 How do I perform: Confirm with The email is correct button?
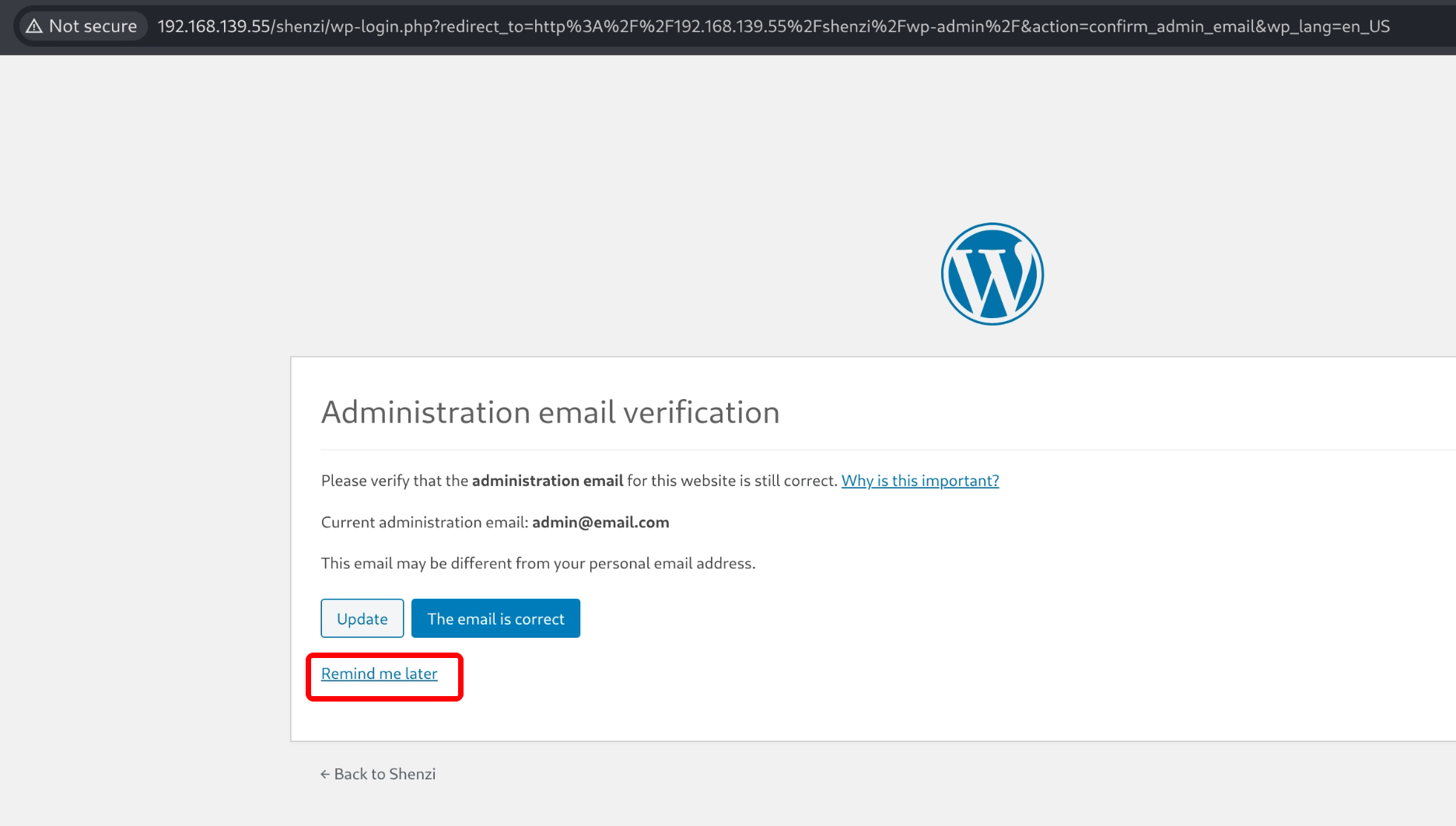click(495, 618)
